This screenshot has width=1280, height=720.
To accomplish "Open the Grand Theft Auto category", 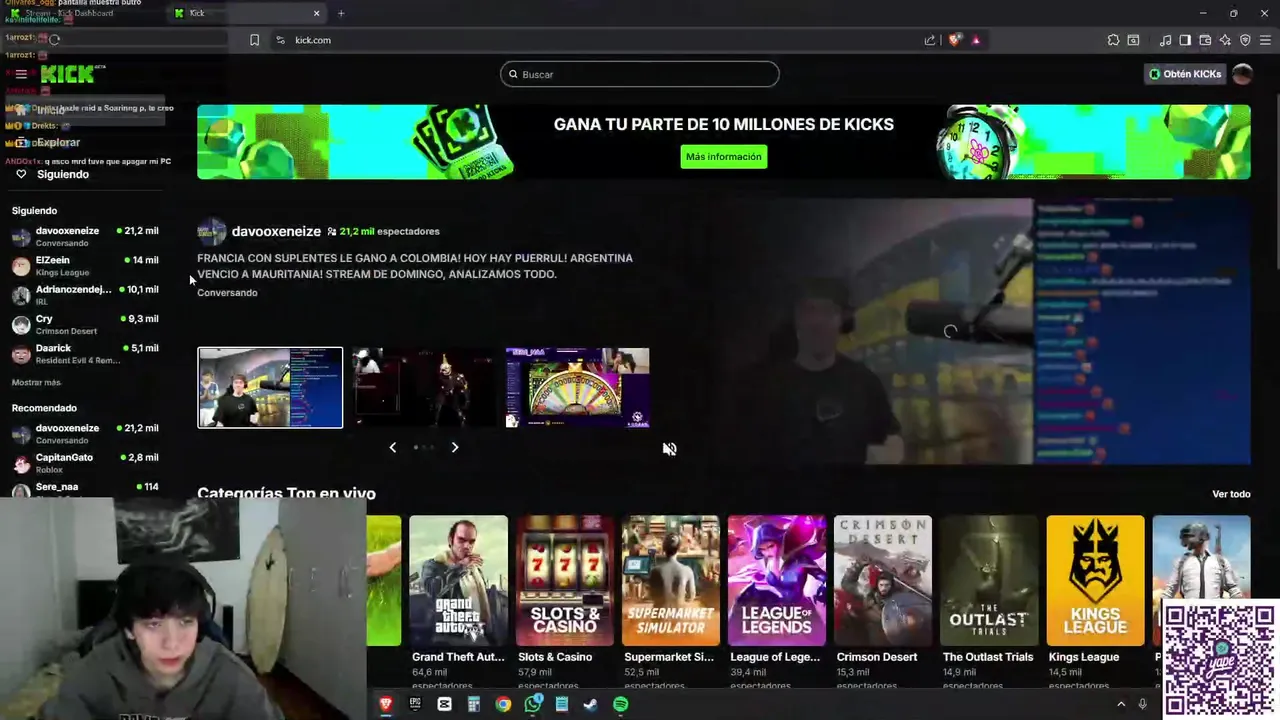I will (x=458, y=600).
